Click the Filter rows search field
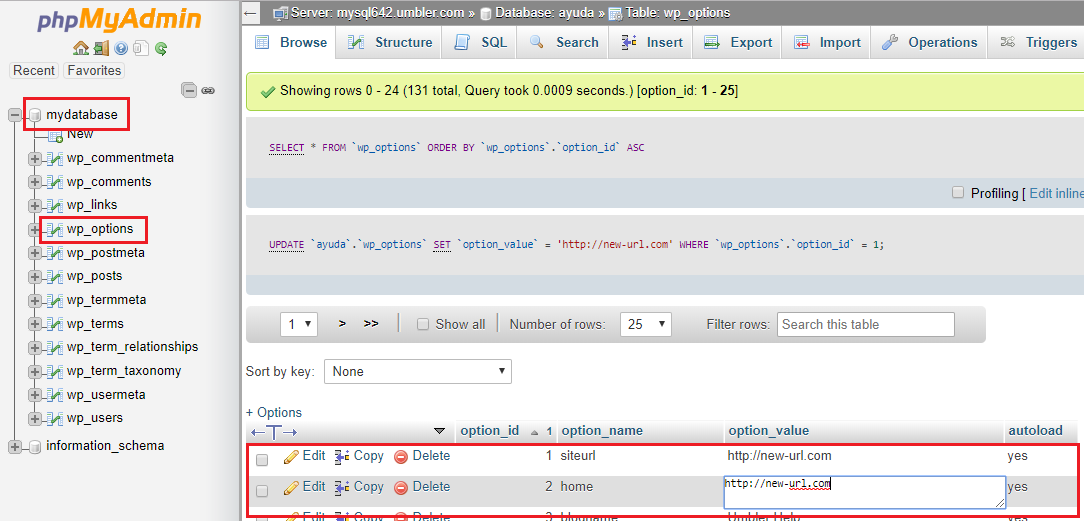This screenshot has width=1084, height=521. pyautogui.click(x=866, y=324)
